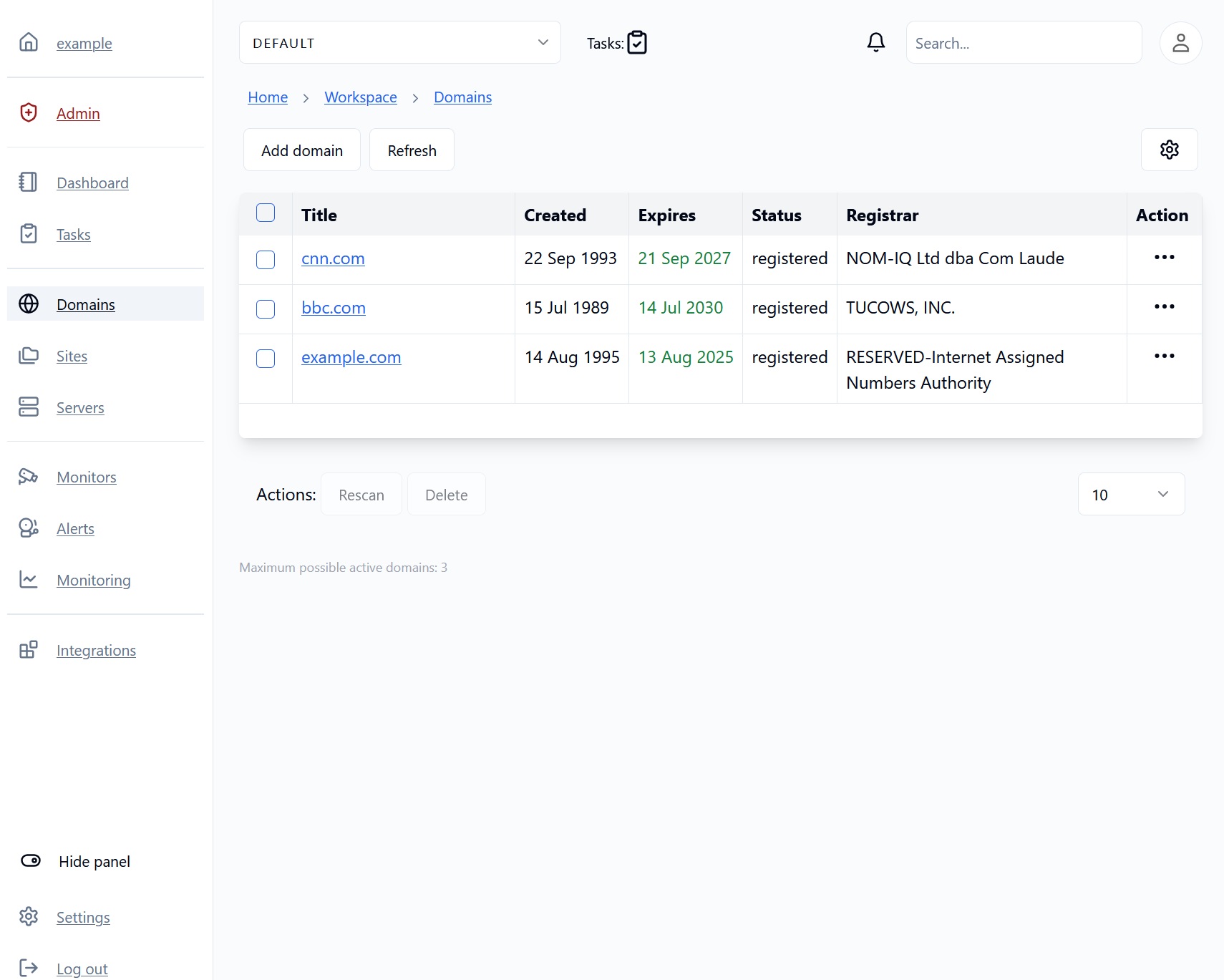Click the Alerts bell icon in sidebar
The height and width of the screenshot is (980, 1224).
pos(29,528)
